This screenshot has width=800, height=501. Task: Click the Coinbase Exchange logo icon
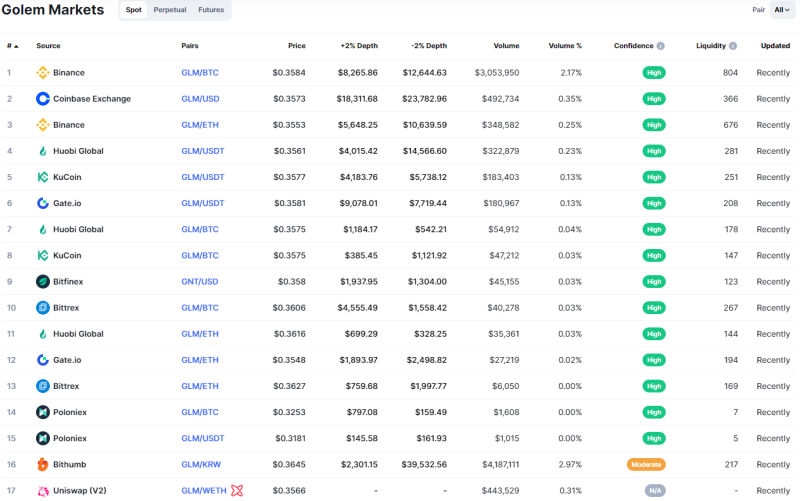43,98
